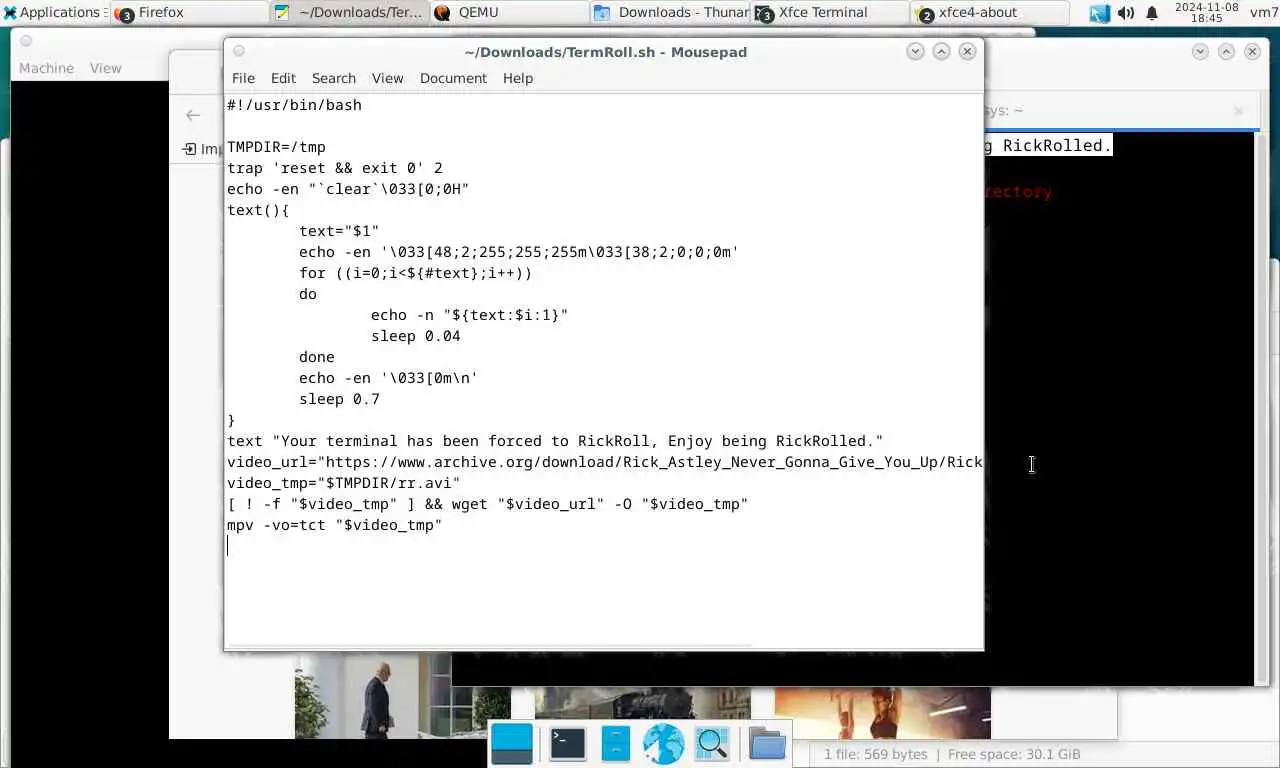The image size is (1280, 768).
Task: Launch web browser globe icon in dock
Action: pos(663,744)
